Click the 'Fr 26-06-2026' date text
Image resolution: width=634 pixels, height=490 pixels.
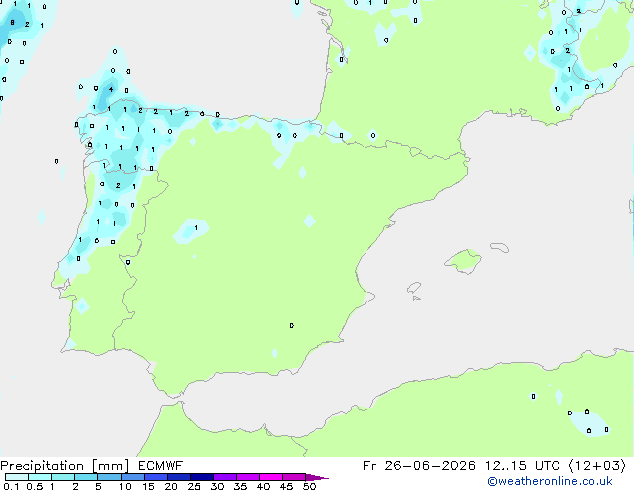click(x=419, y=466)
